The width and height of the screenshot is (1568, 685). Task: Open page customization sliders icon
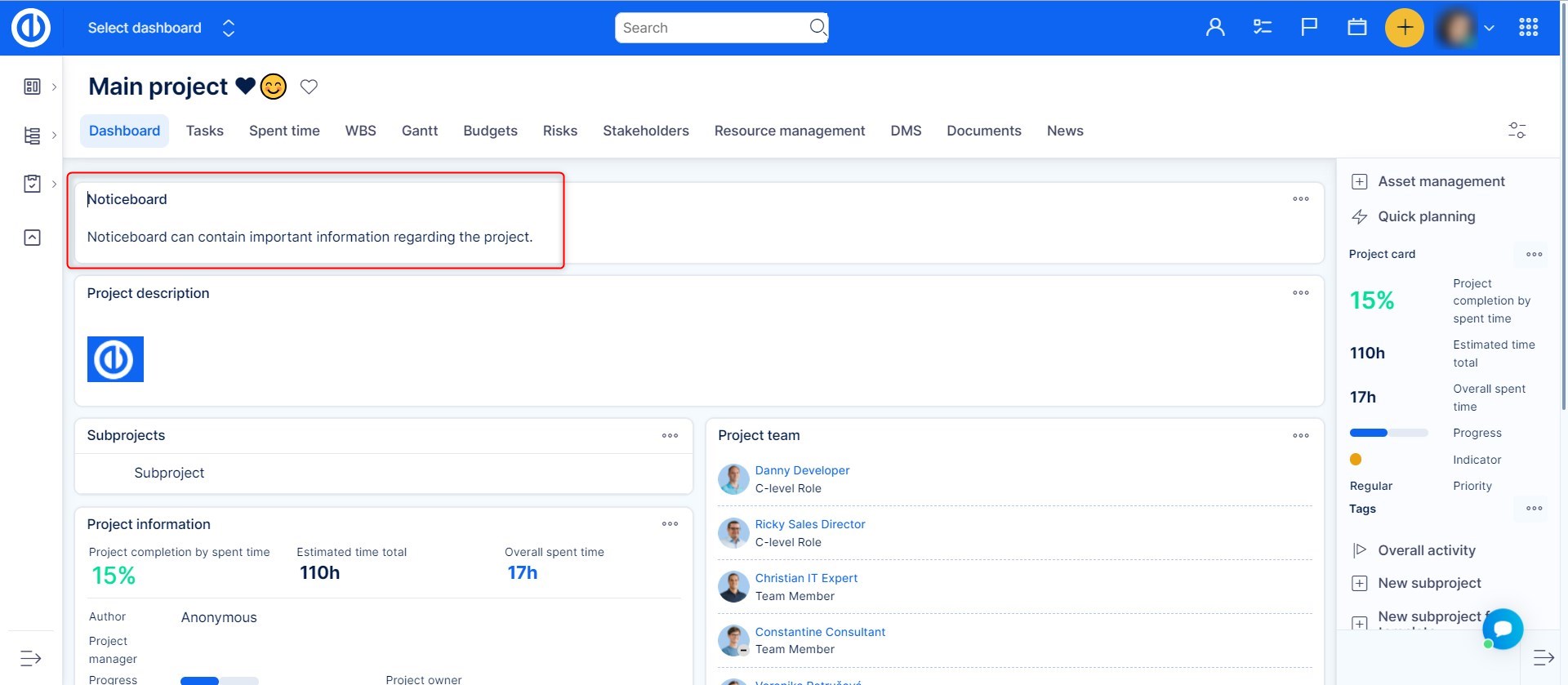point(1516,131)
